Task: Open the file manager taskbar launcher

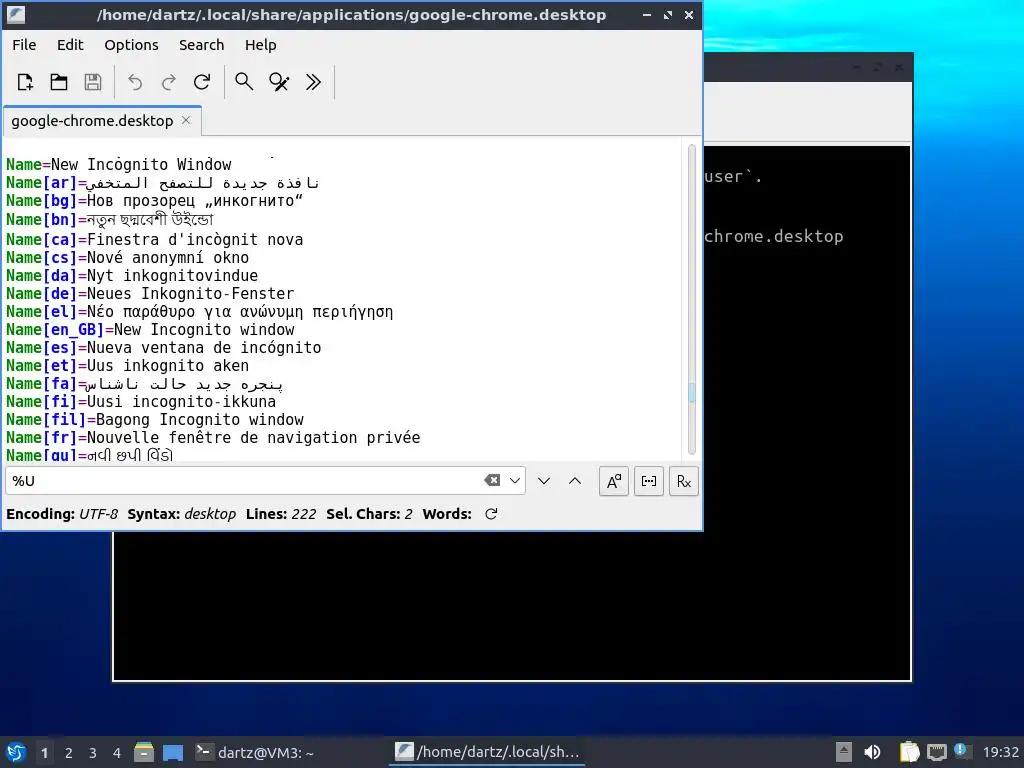Action: click(x=144, y=752)
